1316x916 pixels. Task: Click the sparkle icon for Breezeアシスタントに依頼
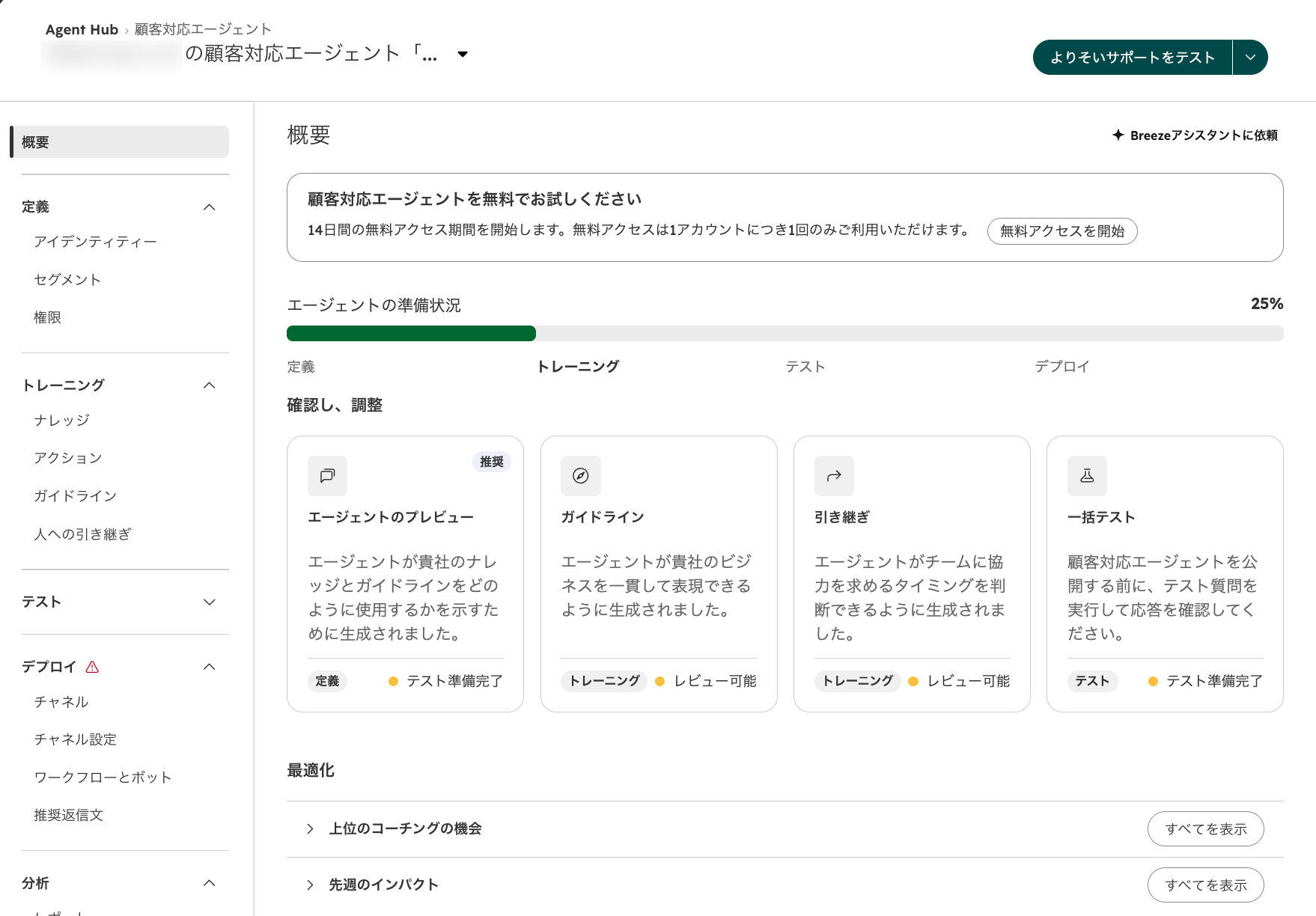pos(1118,135)
